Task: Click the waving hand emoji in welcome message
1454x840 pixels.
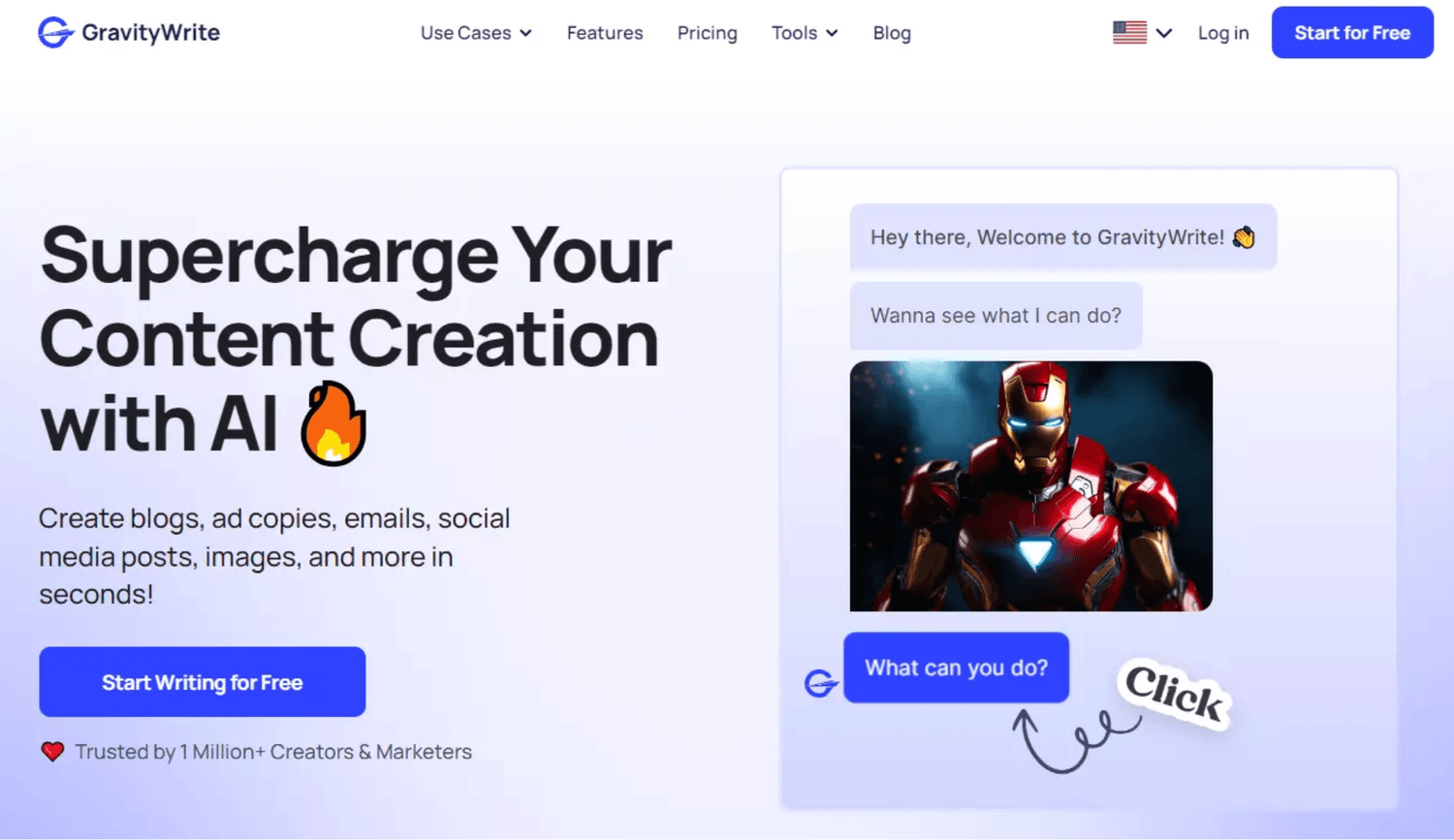Action: click(1244, 236)
